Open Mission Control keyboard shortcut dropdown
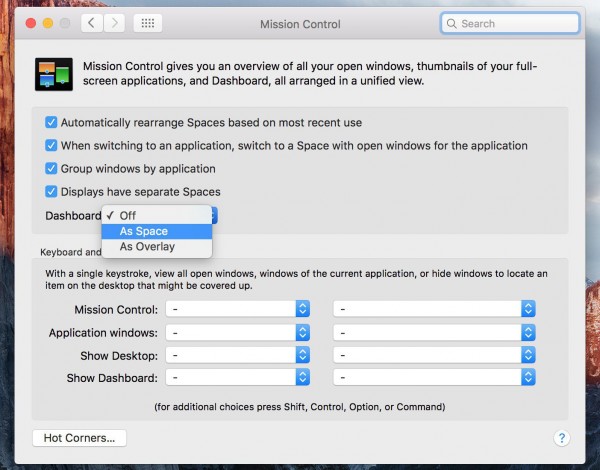This screenshot has height=470, width=600. click(x=238, y=309)
